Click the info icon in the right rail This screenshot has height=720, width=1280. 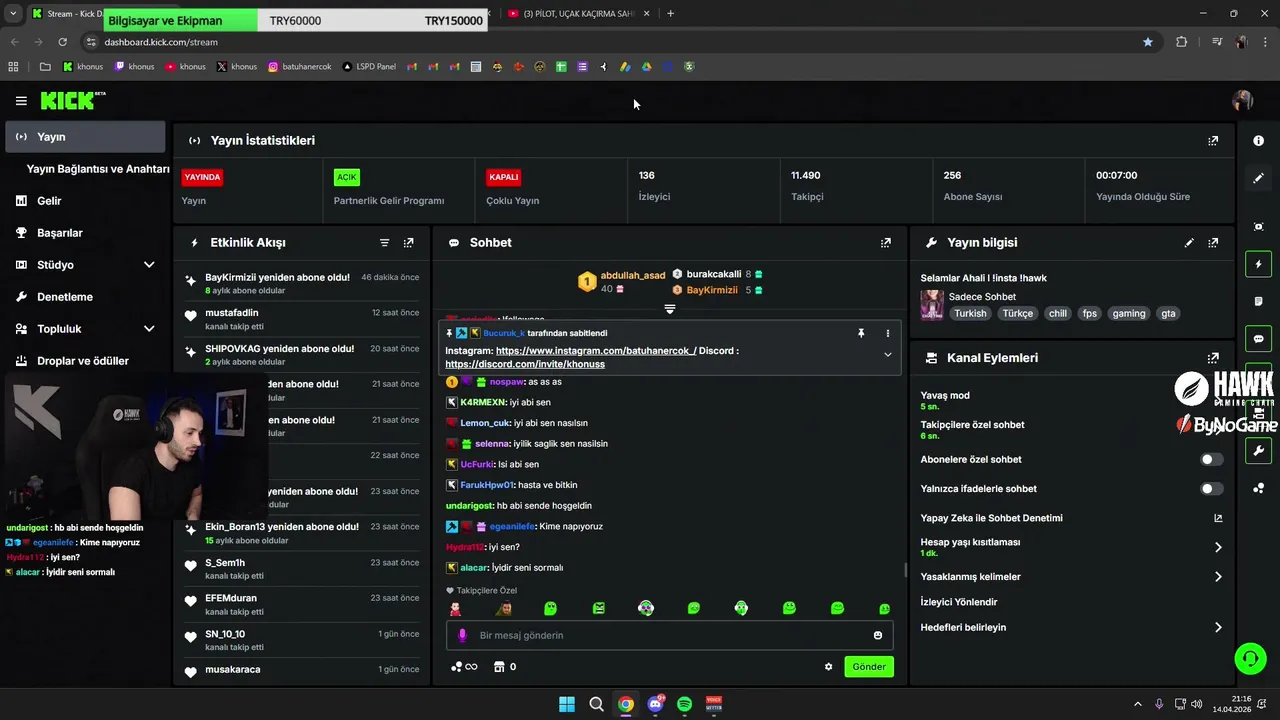coord(1258,141)
